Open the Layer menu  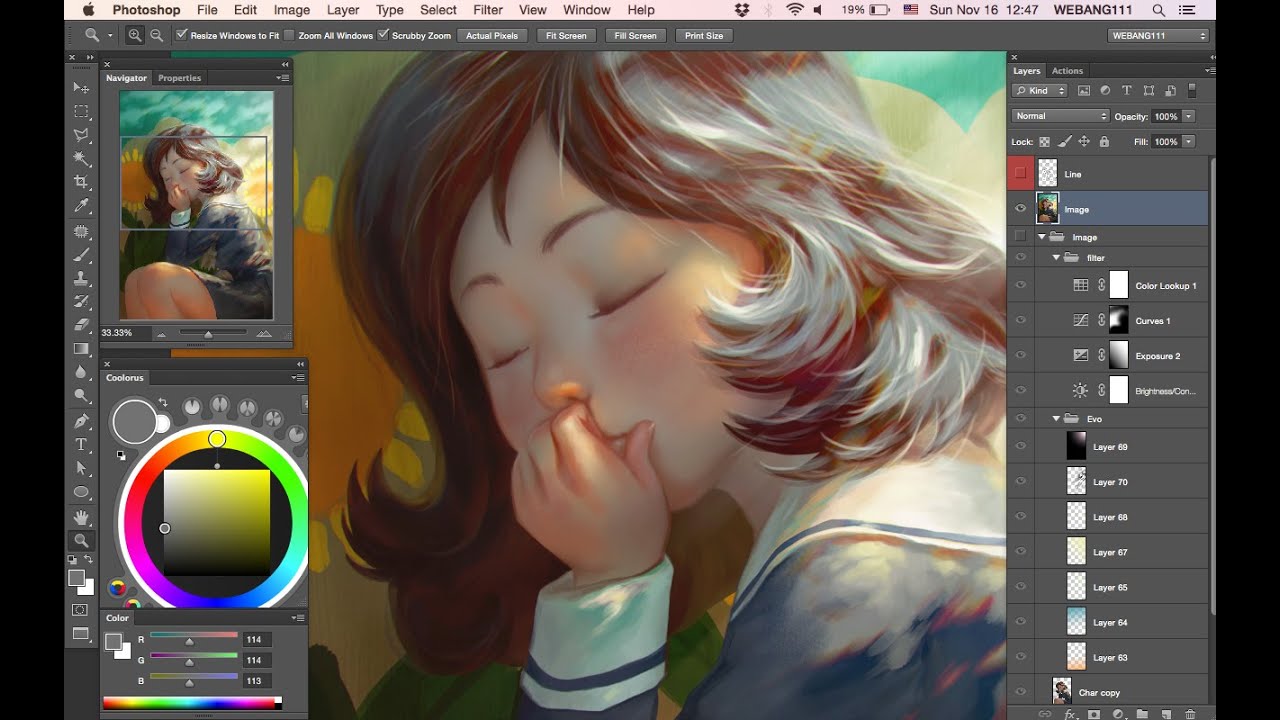[x=343, y=10]
